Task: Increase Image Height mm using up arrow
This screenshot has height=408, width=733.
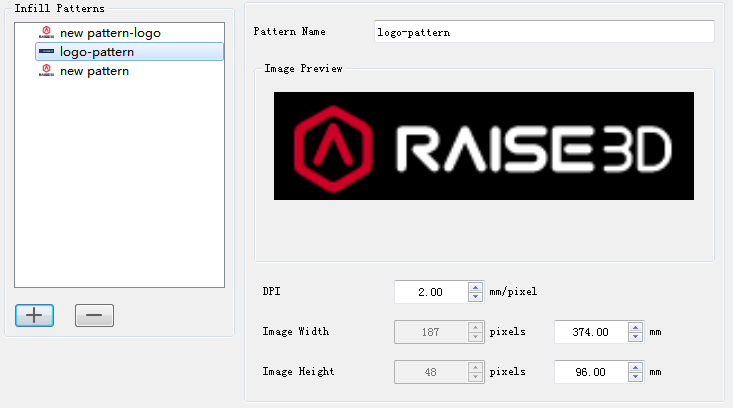Action: tap(635, 367)
